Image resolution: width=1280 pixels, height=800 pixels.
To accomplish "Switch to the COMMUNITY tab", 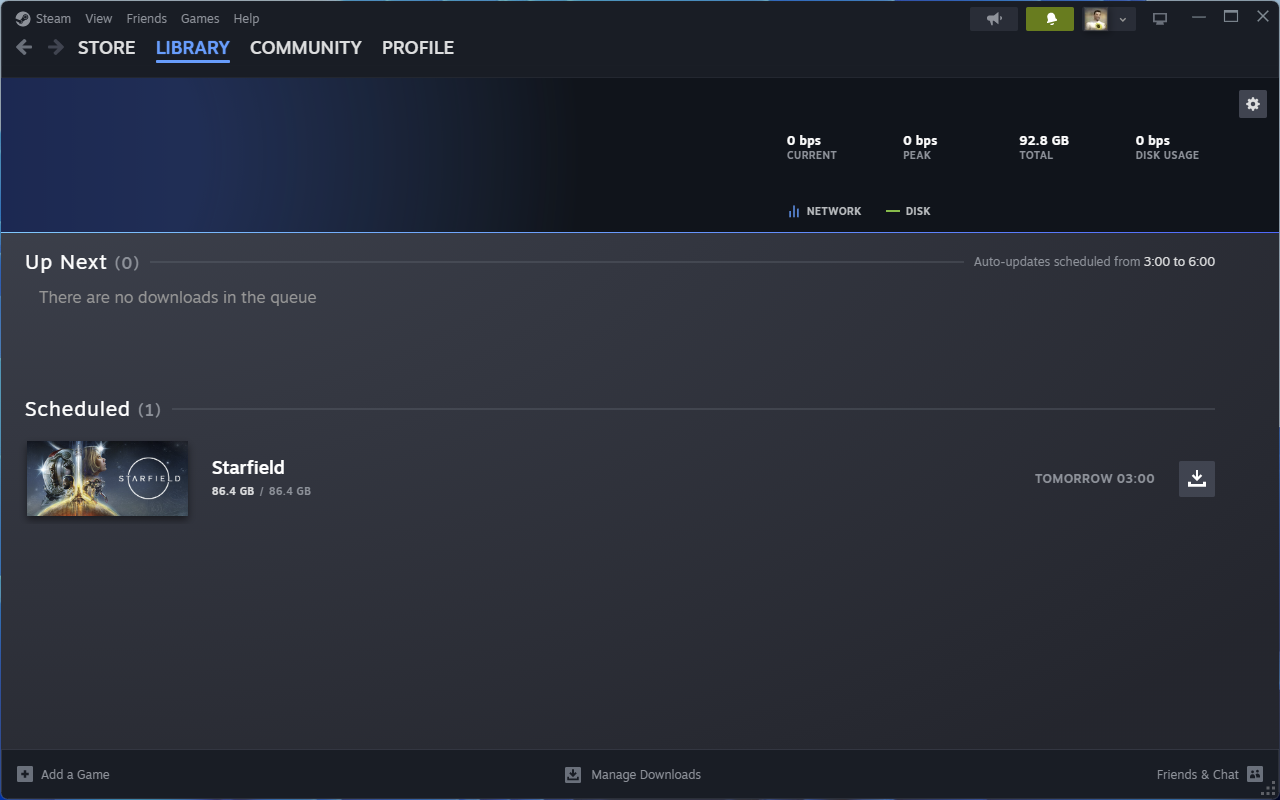I will 305,47.
